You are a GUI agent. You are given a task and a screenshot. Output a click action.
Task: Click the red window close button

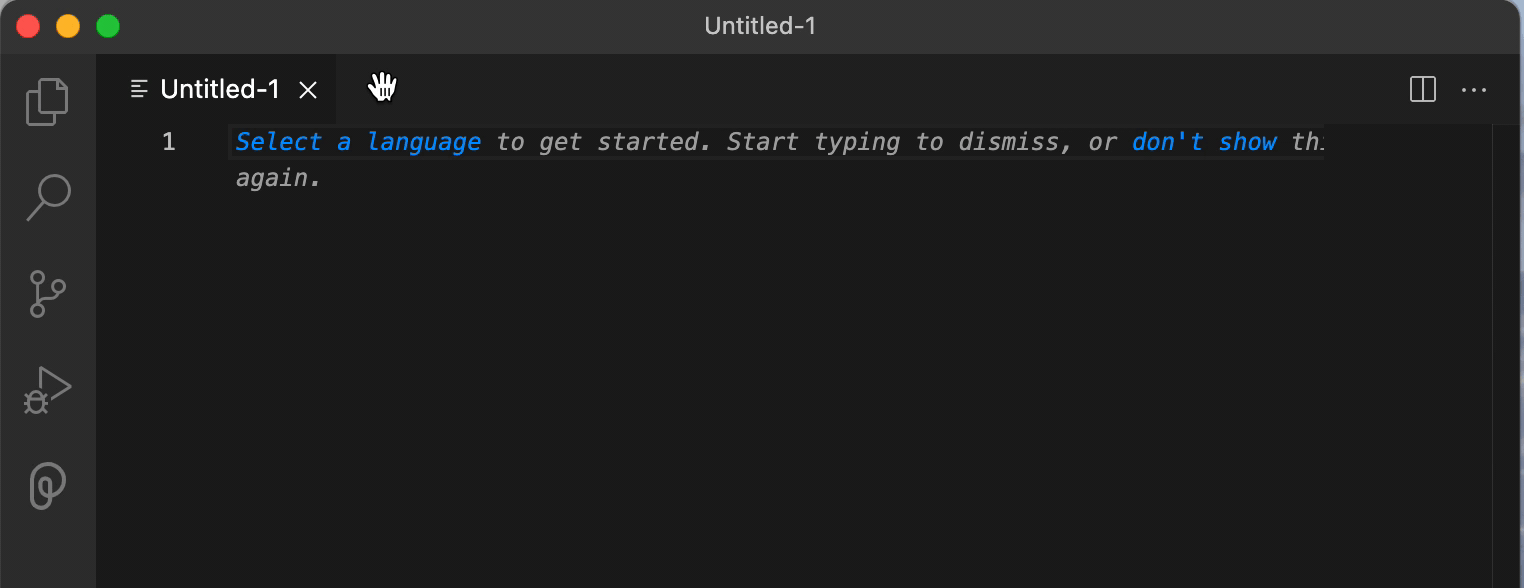coord(28,26)
